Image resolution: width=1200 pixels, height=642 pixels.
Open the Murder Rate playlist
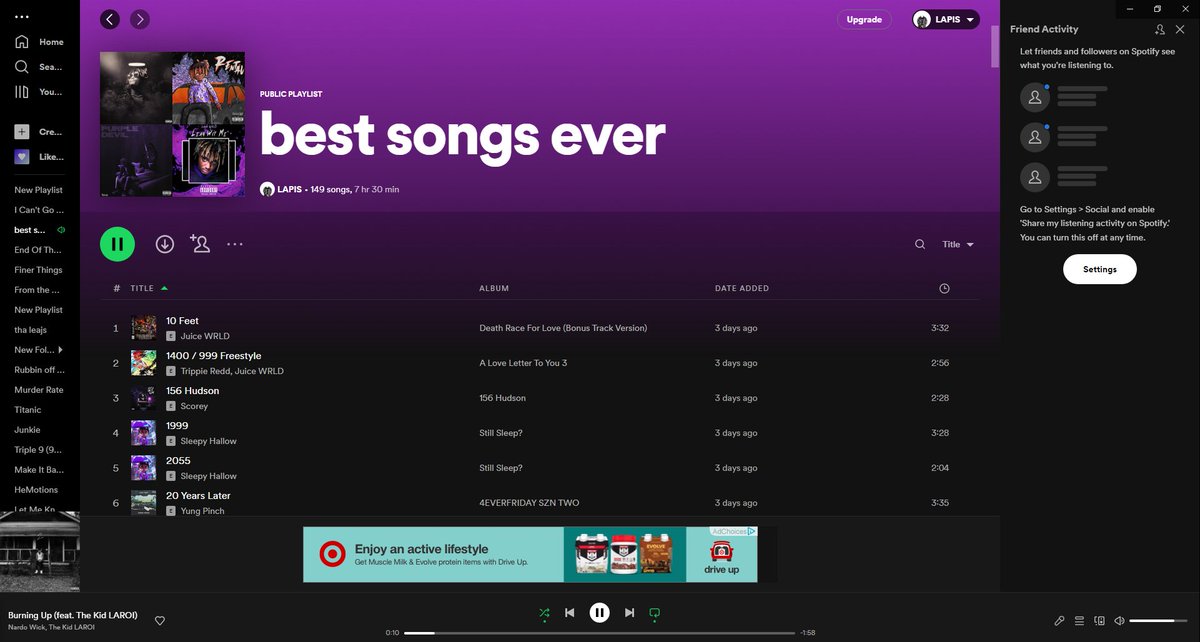pos(39,390)
